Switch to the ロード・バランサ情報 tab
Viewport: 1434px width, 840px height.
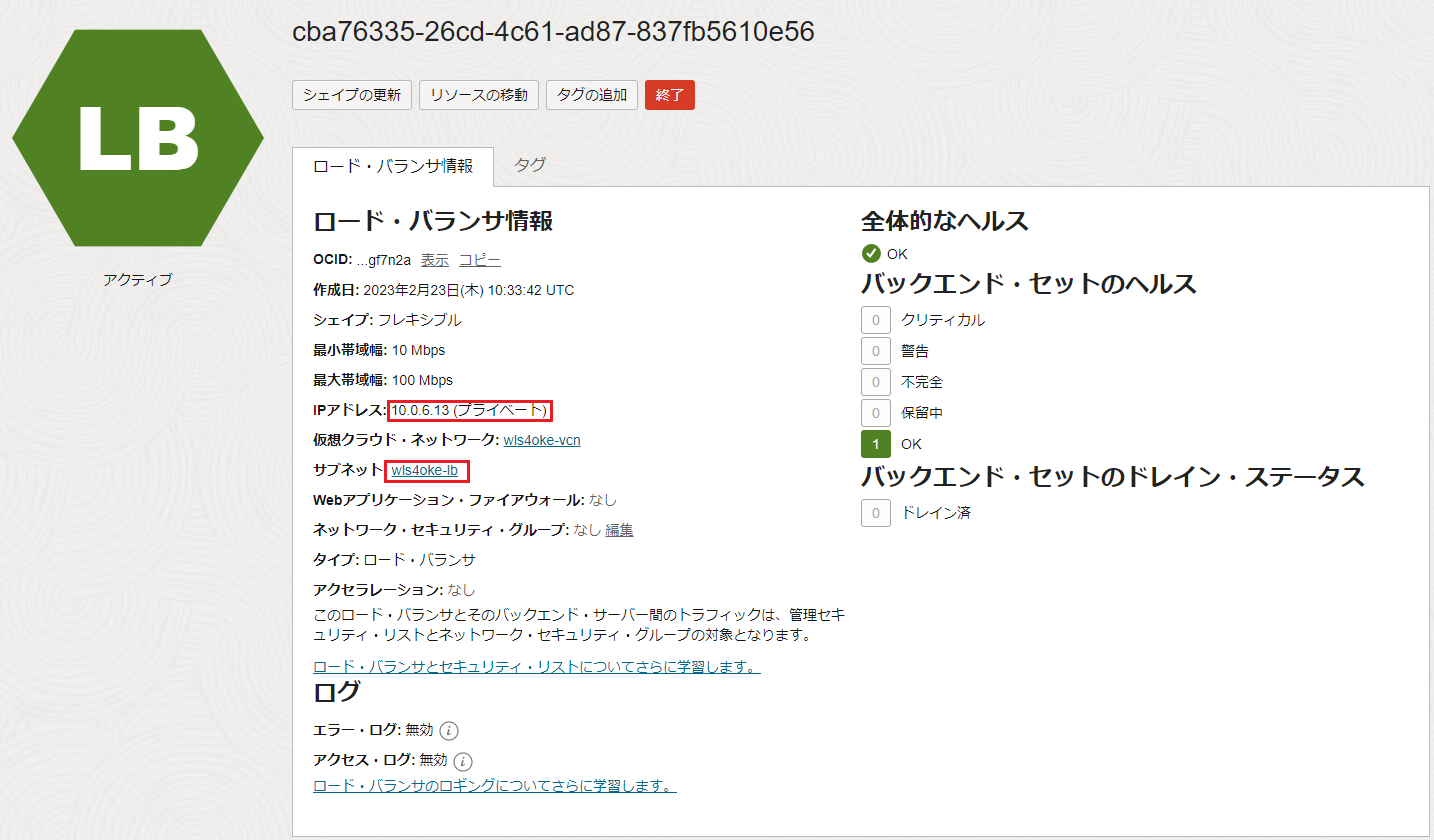pos(393,166)
